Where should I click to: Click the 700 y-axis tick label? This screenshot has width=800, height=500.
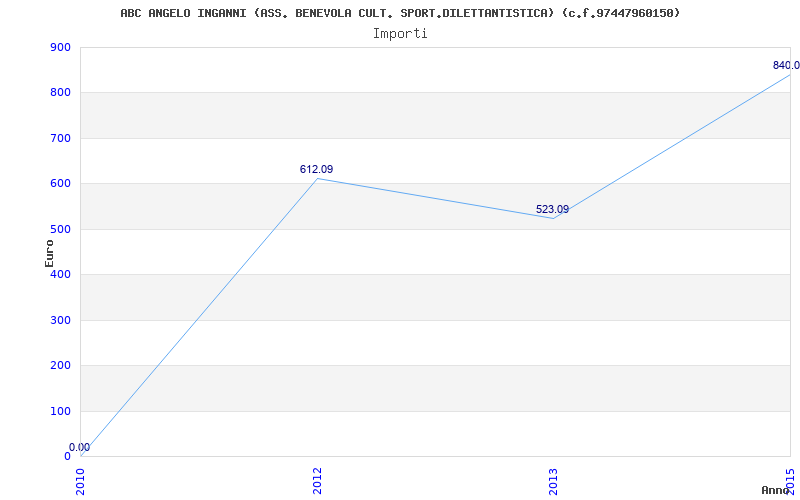click(x=60, y=138)
